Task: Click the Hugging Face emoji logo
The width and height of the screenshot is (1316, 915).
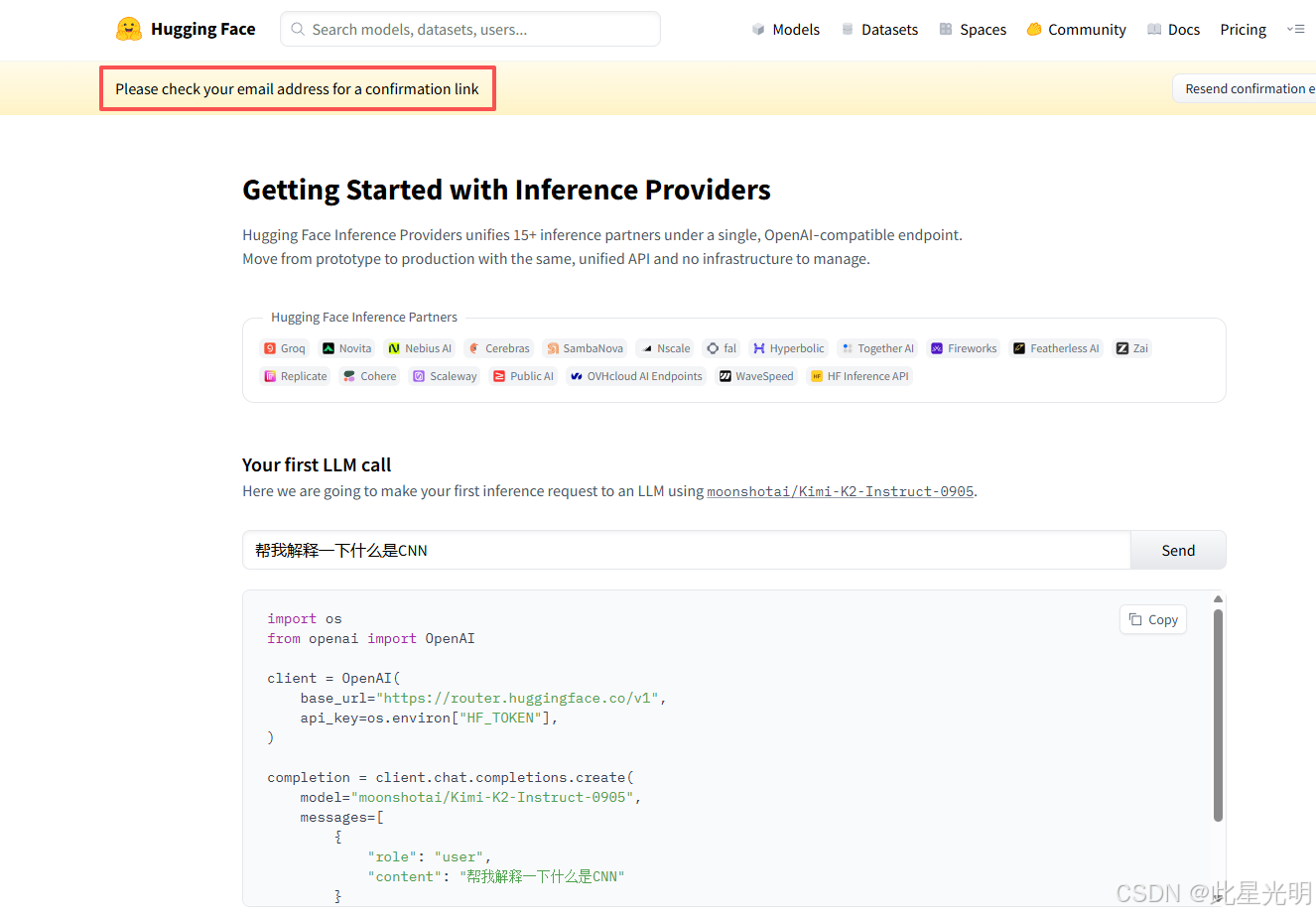Action: click(x=129, y=29)
